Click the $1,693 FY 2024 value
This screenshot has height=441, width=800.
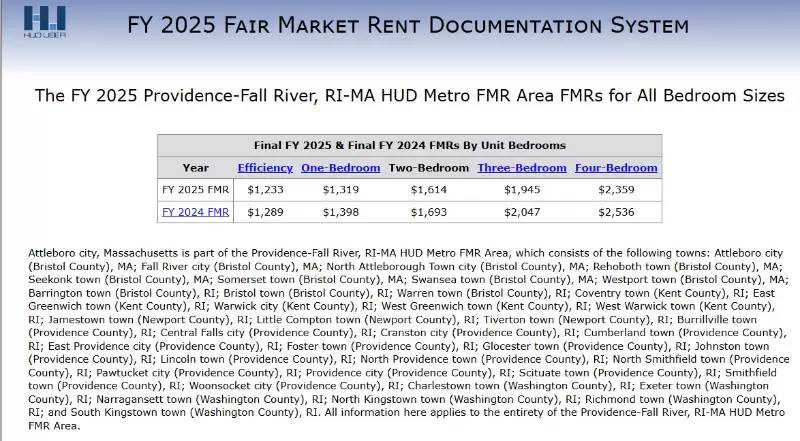click(x=429, y=212)
